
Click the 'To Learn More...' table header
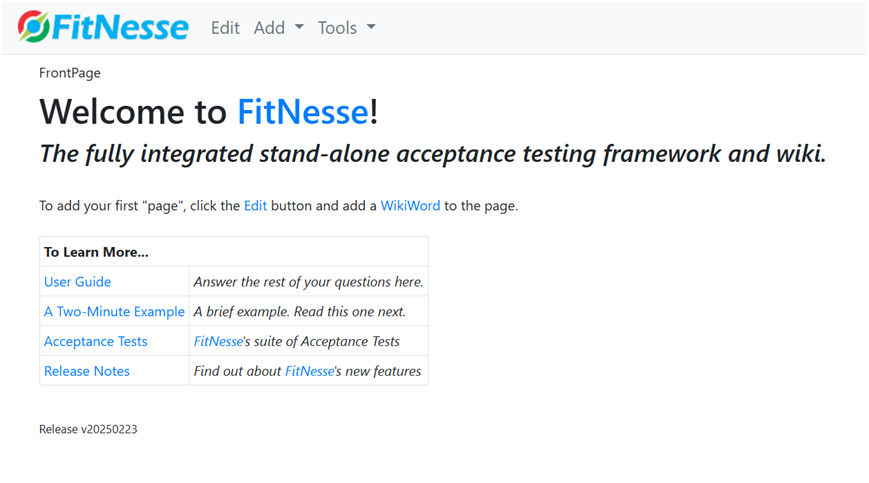coord(96,252)
